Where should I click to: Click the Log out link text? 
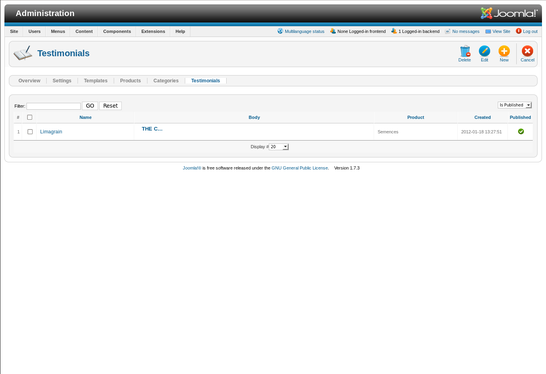530,31
